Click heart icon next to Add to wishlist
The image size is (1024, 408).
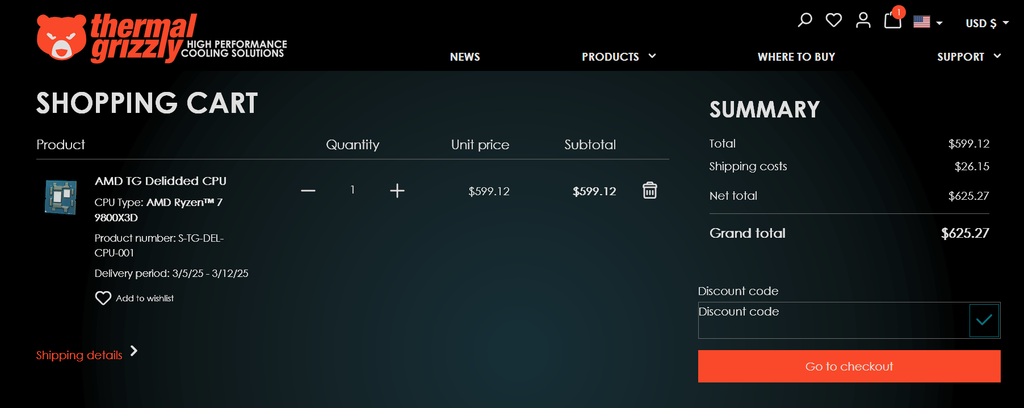pos(103,298)
